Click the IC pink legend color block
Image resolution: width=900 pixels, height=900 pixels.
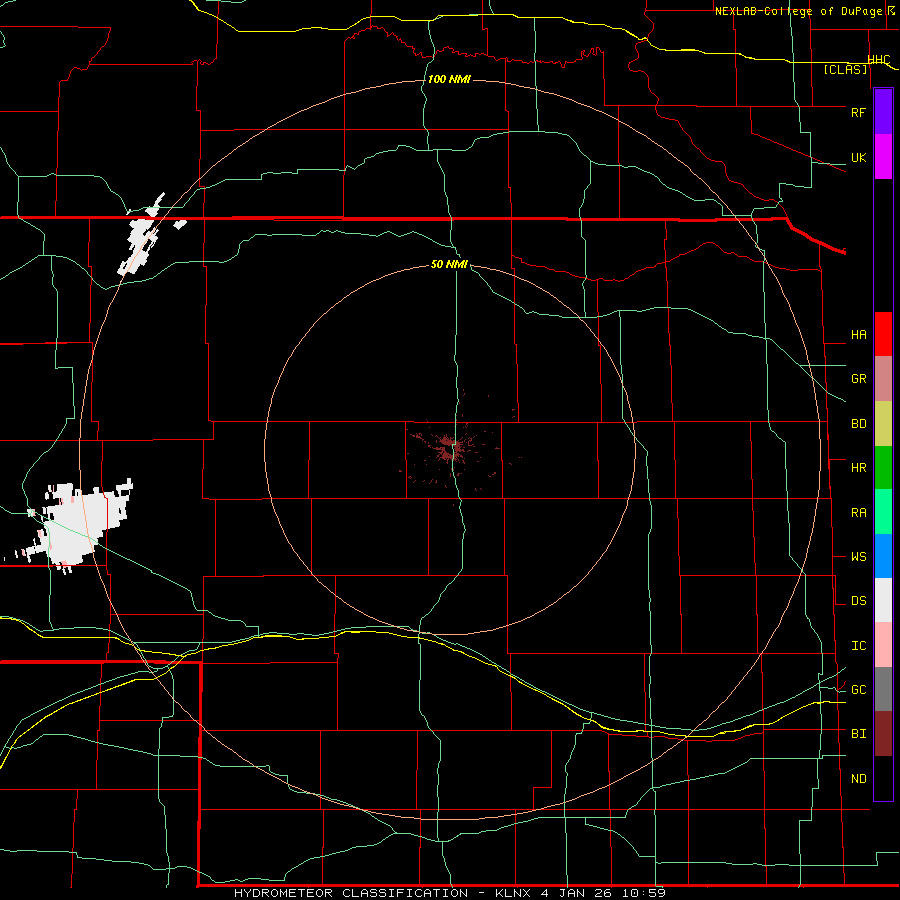click(x=883, y=645)
